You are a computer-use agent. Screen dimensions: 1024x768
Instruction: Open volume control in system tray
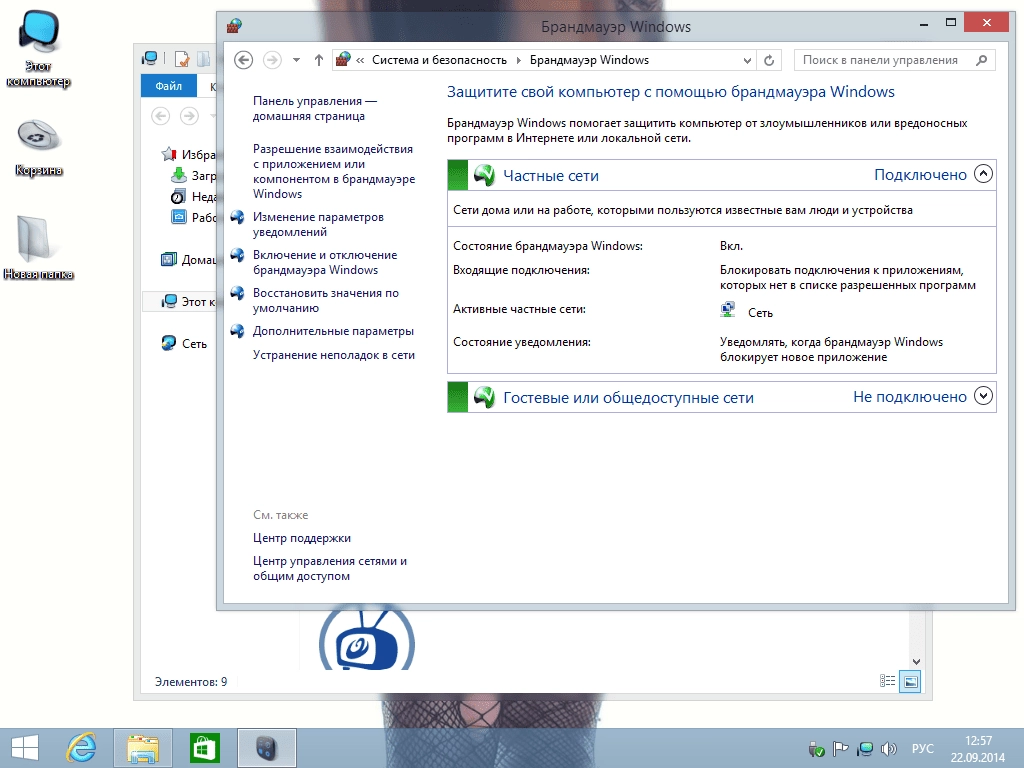click(x=888, y=749)
